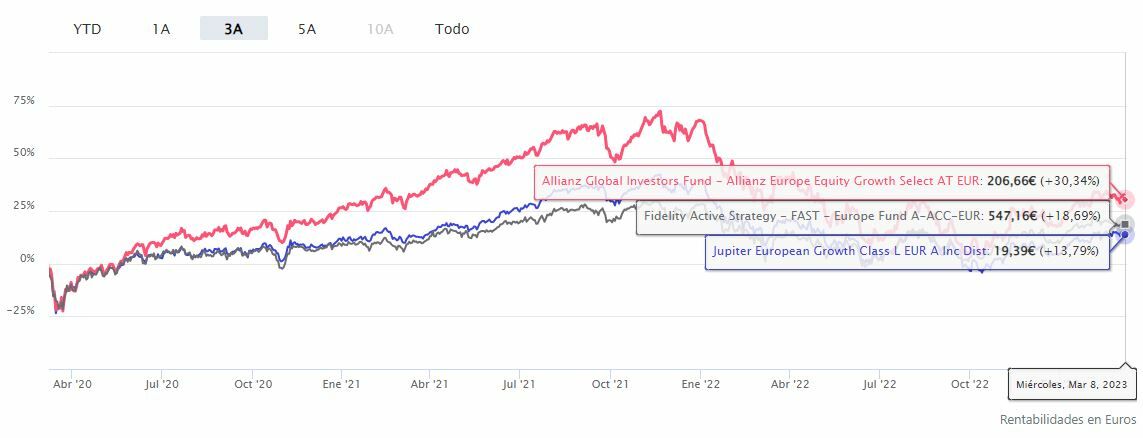
Task: Choose the 5A time range
Action: (x=307, y=29)
